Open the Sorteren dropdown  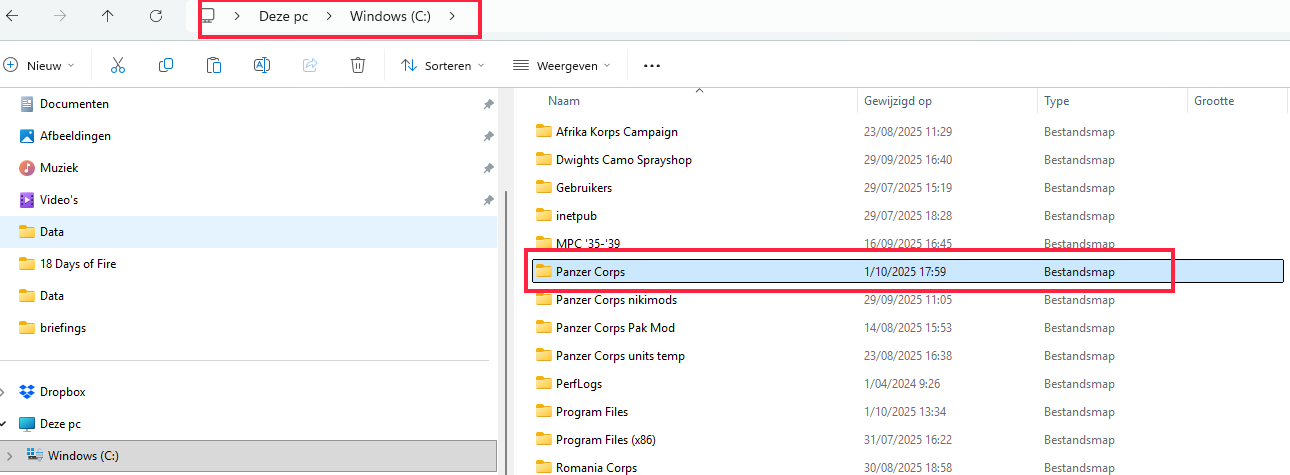(x=442, y=66)
